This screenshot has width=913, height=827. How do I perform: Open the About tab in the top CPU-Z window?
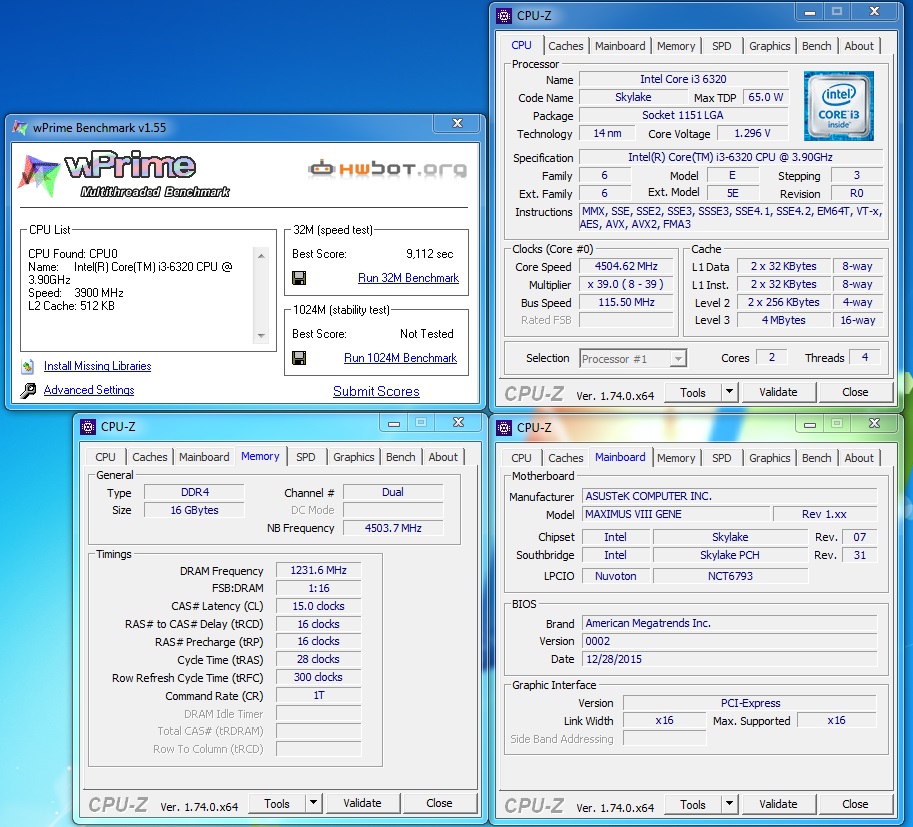(859, 46)
